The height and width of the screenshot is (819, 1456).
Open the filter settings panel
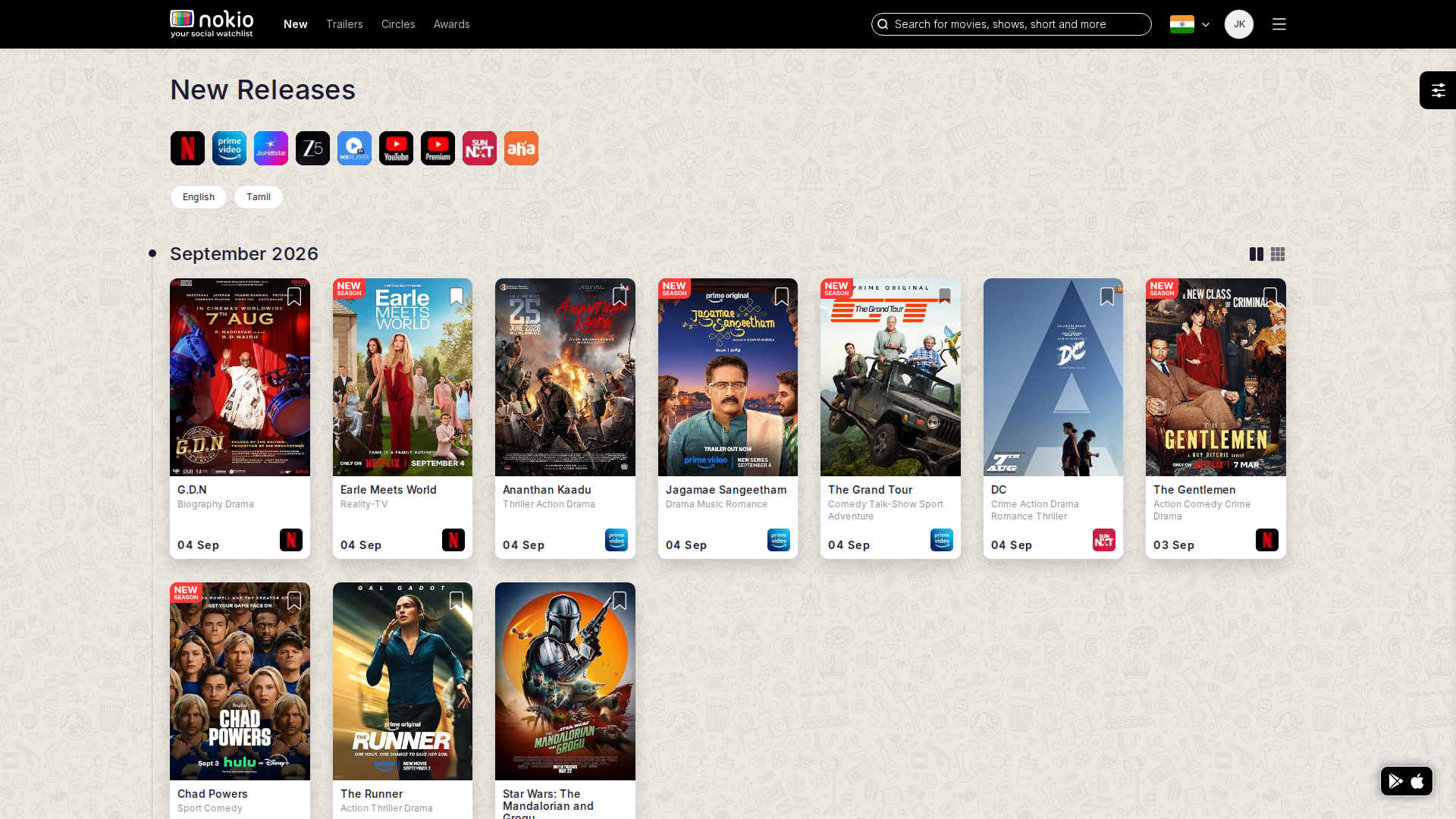(x=1438, y=90)
